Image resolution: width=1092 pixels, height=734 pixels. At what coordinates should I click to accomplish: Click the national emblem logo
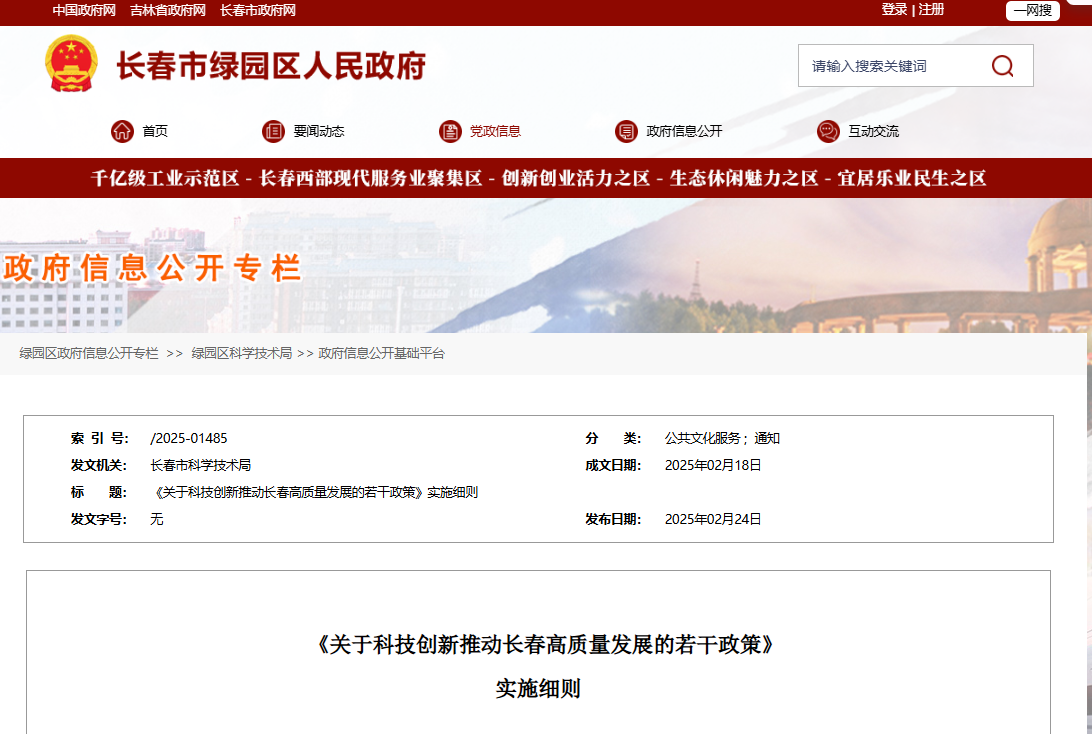pos(70,64)
